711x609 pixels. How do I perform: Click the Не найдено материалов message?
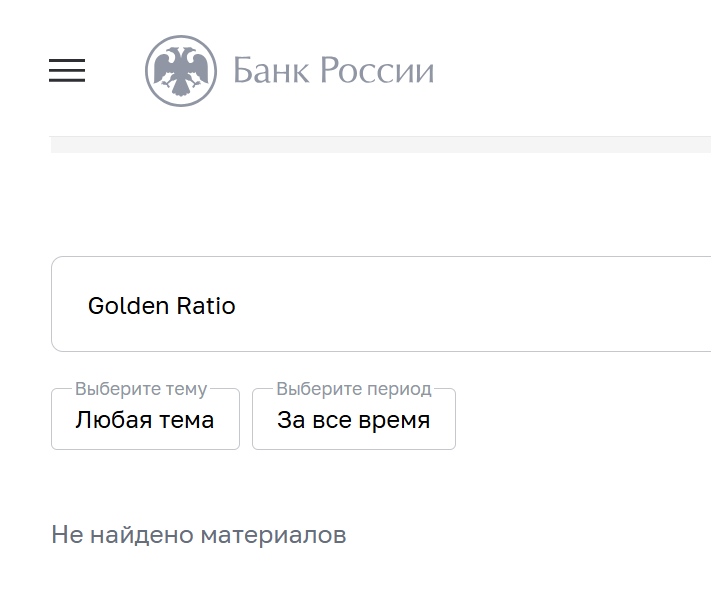[x=198, y=535]
